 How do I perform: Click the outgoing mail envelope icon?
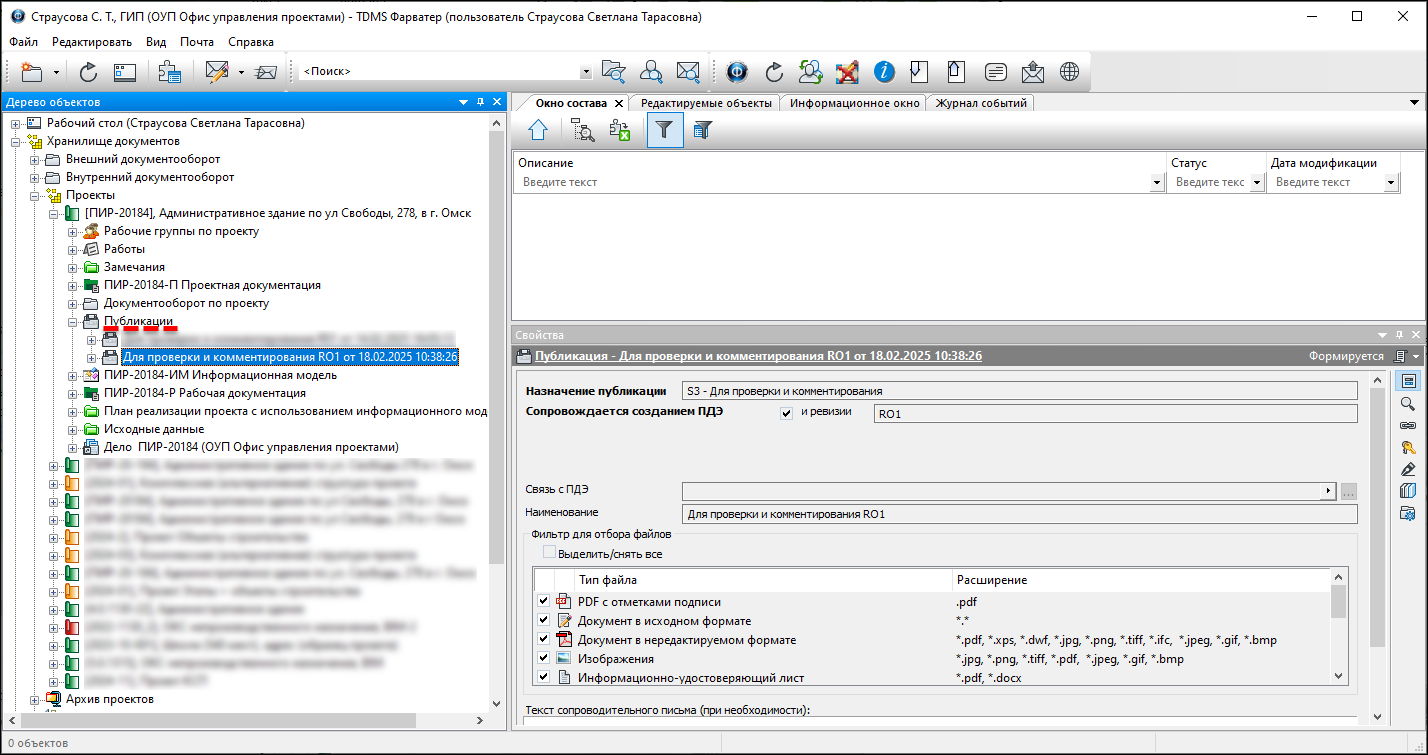point(1033,72)
